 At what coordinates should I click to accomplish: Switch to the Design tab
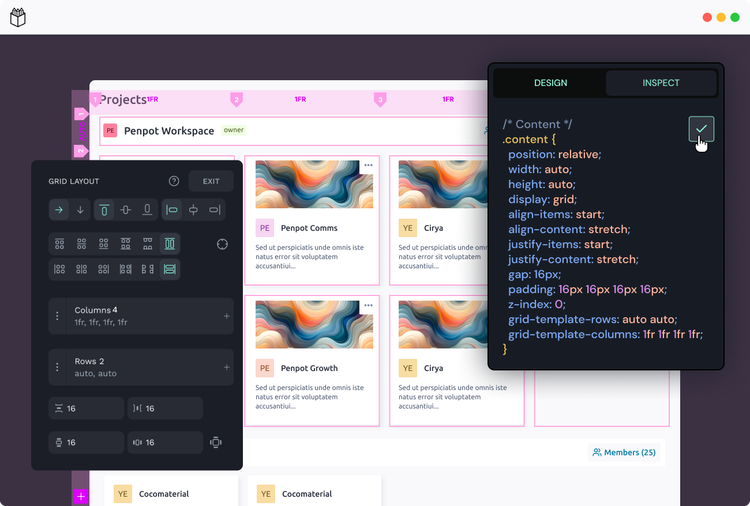tap(551, 83)
